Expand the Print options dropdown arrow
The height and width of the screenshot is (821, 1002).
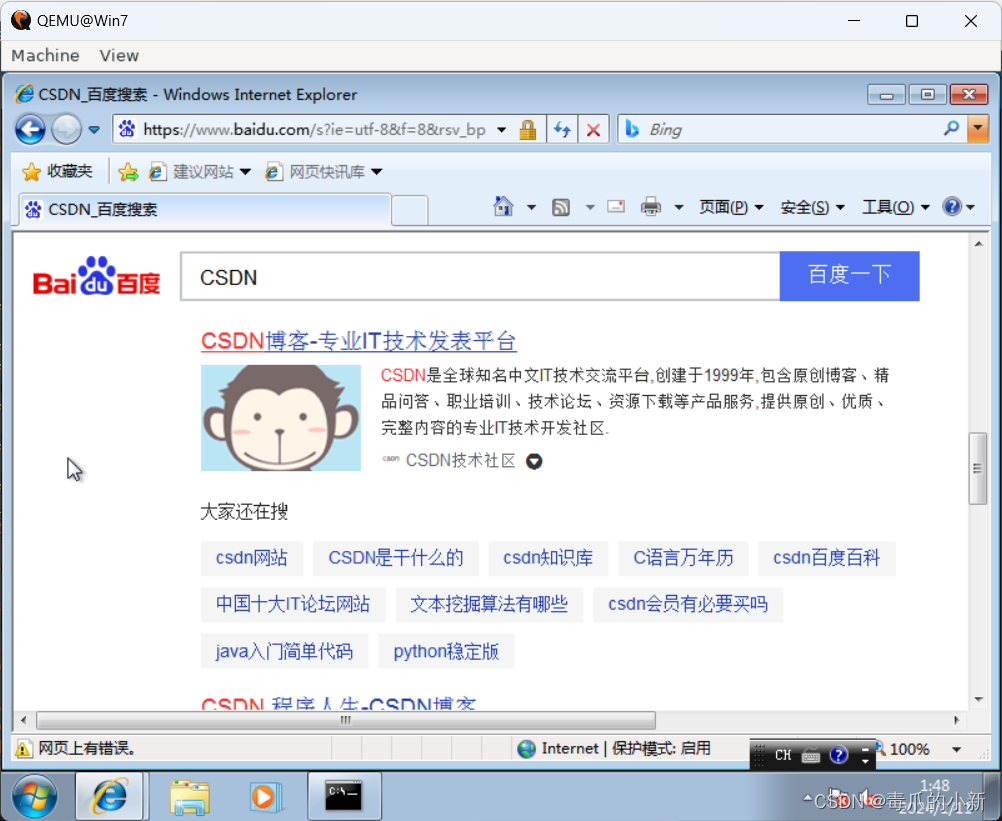679,207
